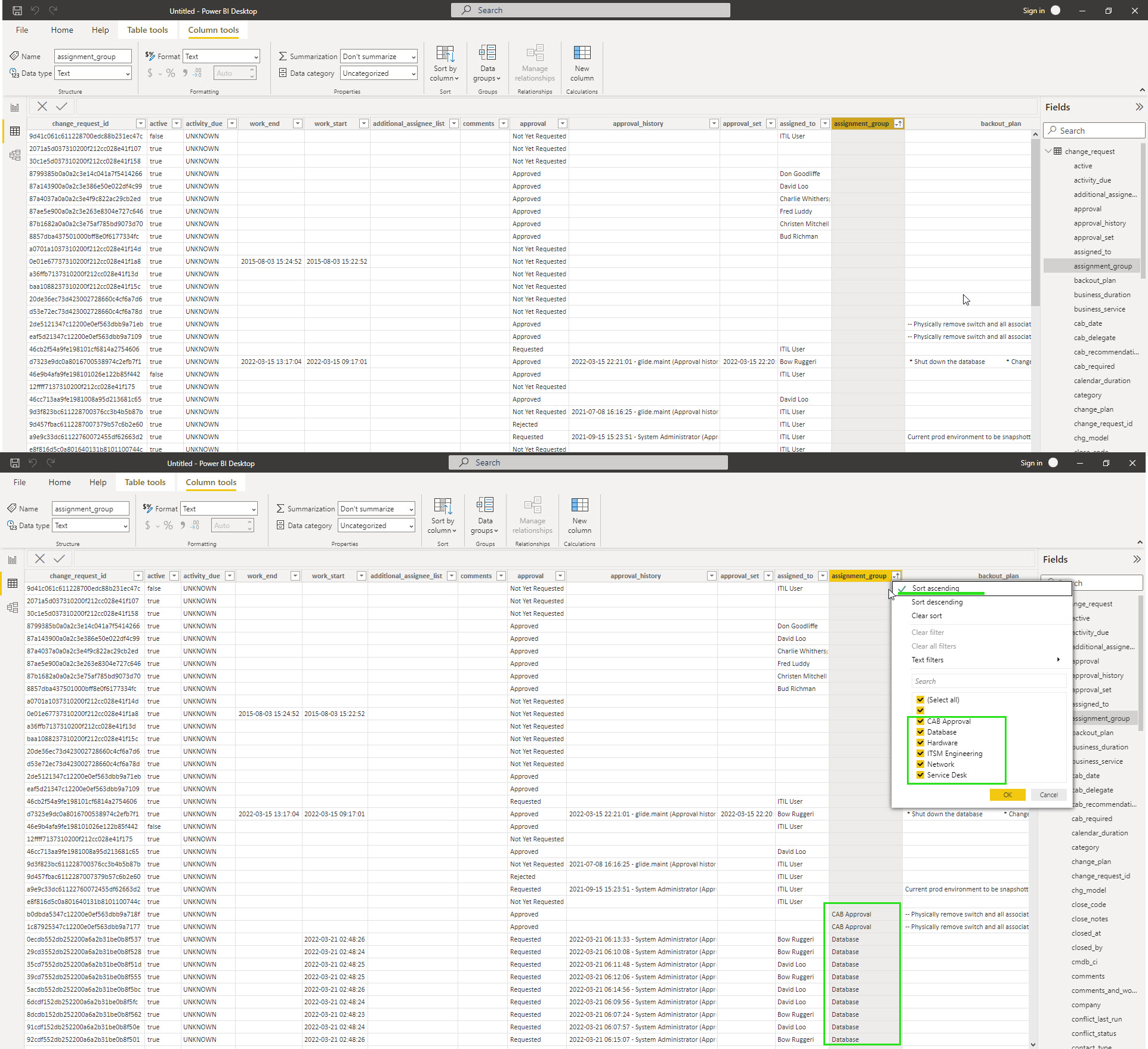Click OK to apply the filter
This screenshot has height=1049, width=1148.
1007,794
